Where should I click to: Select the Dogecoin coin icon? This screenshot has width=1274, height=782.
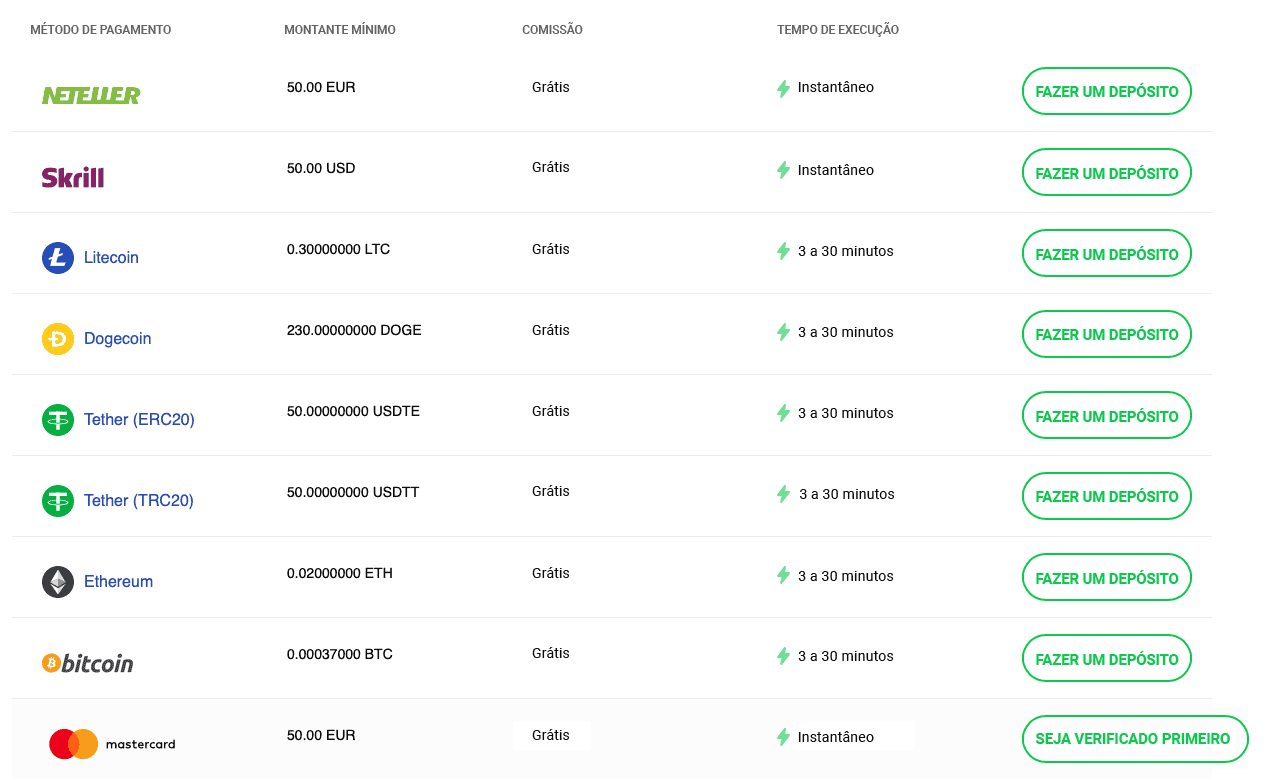point(58,338)
